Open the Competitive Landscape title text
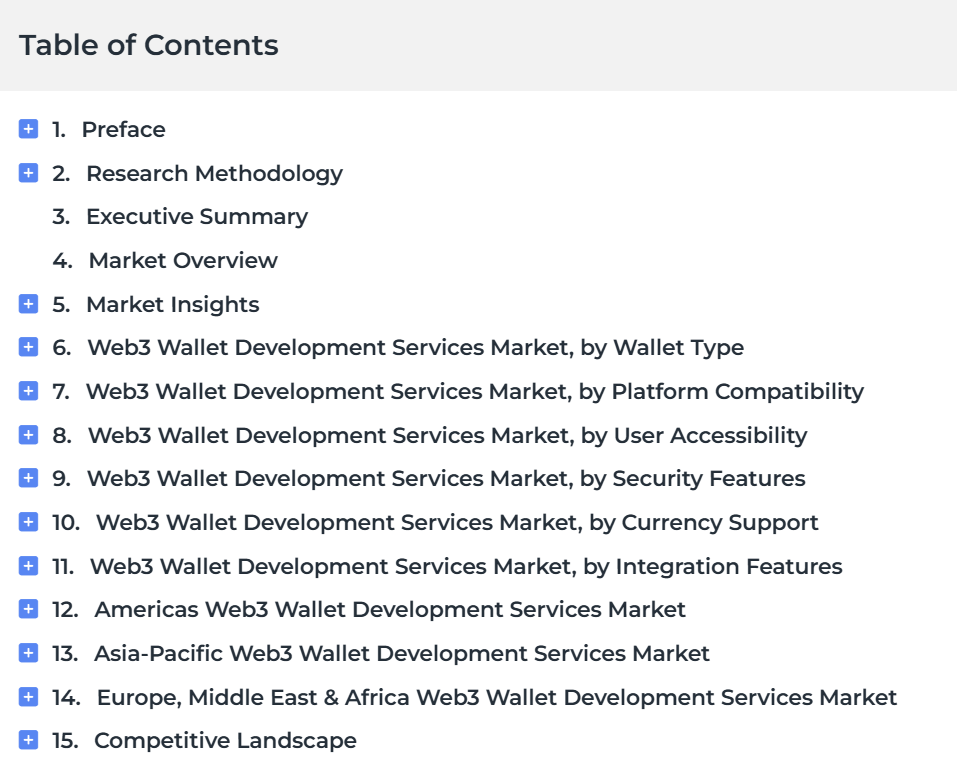The width and height of the screenshot is (957, 781). [x=225, y=741]
